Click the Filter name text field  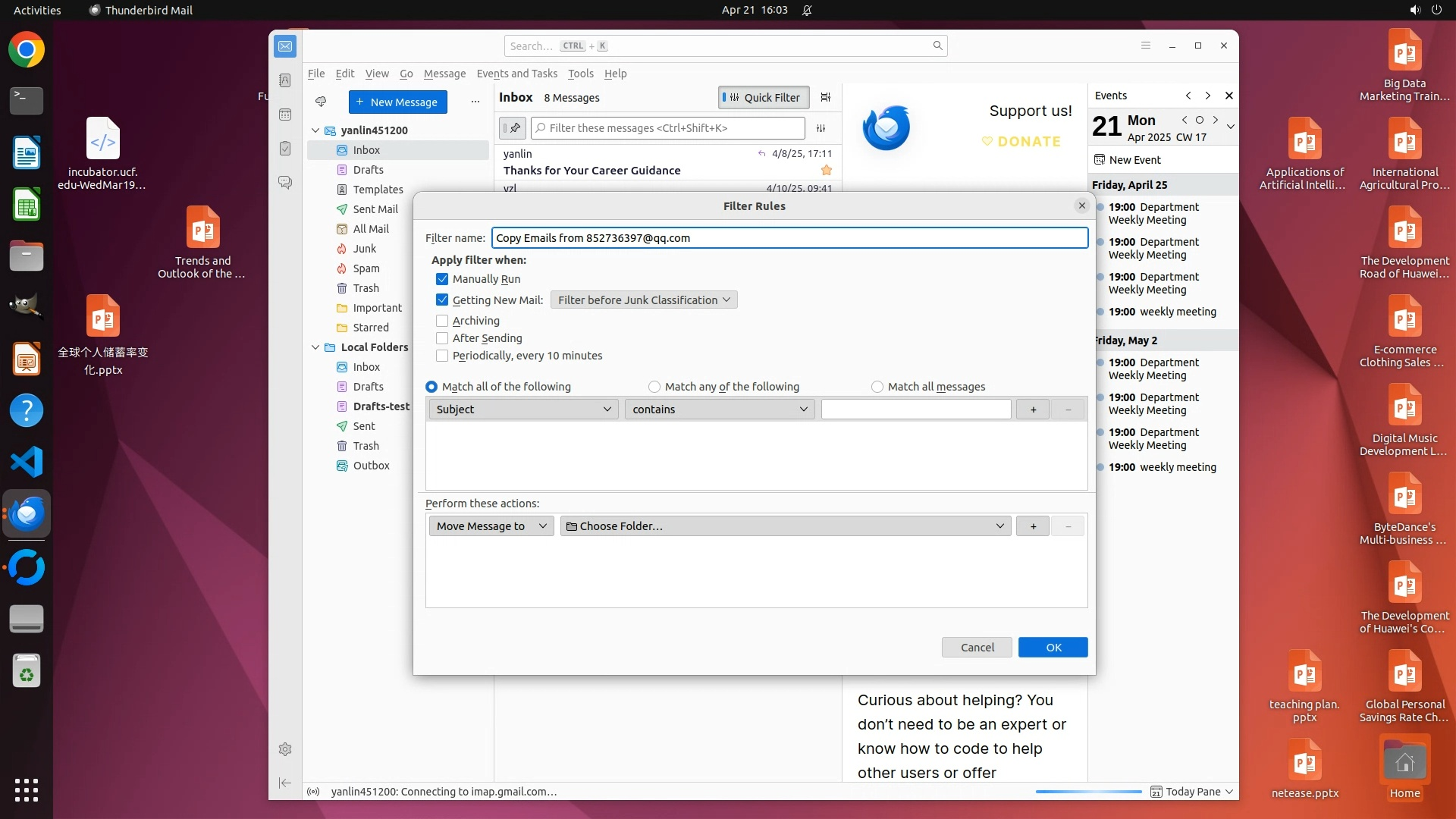(789, 238)
